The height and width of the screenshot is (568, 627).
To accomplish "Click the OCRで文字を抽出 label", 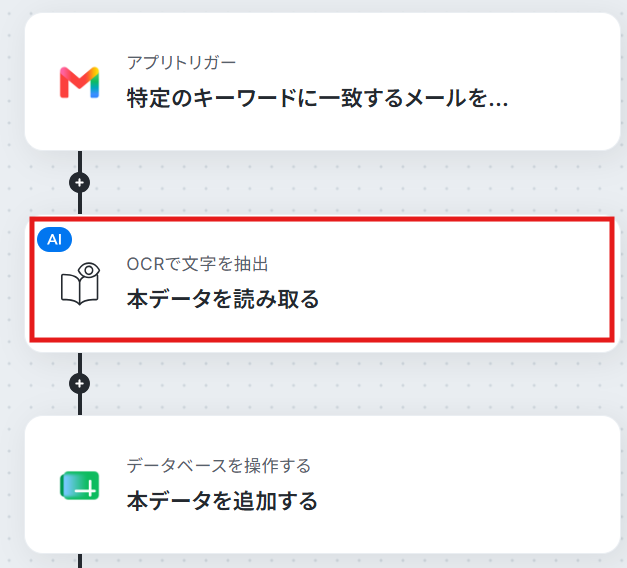I will (x=197, y=264).
